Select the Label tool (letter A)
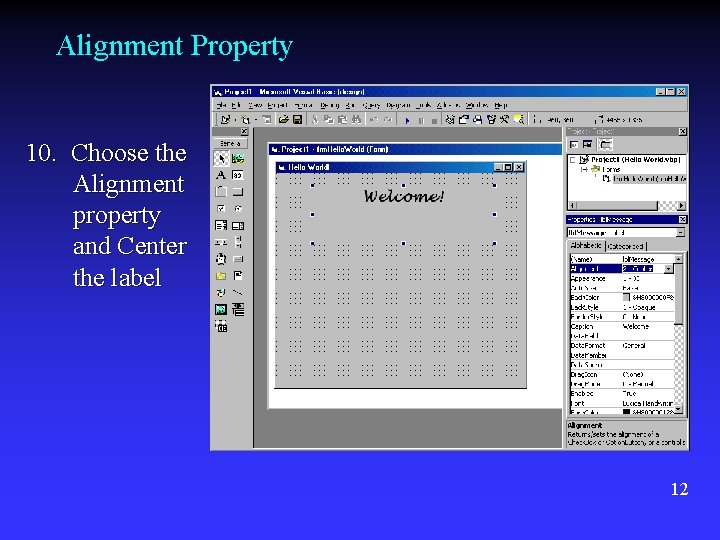Viewport: 720px width, 540px height. [221, 175]
